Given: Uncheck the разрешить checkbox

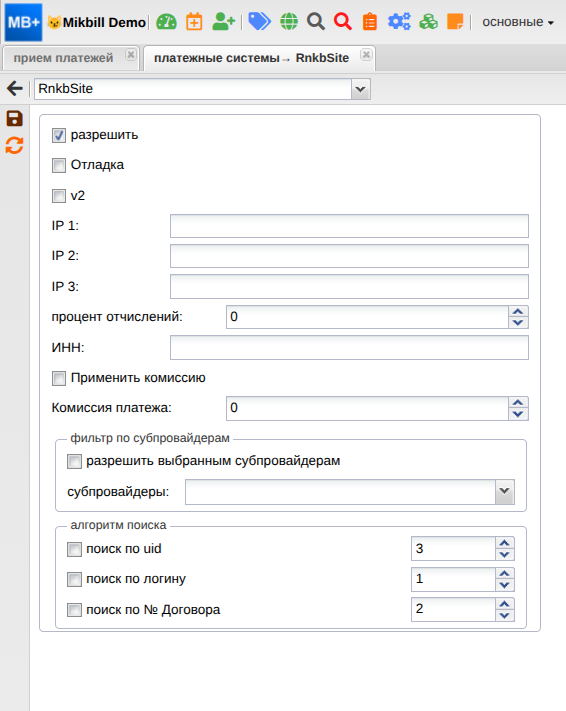Looking at the screenshot, I should tap(59, 136).
